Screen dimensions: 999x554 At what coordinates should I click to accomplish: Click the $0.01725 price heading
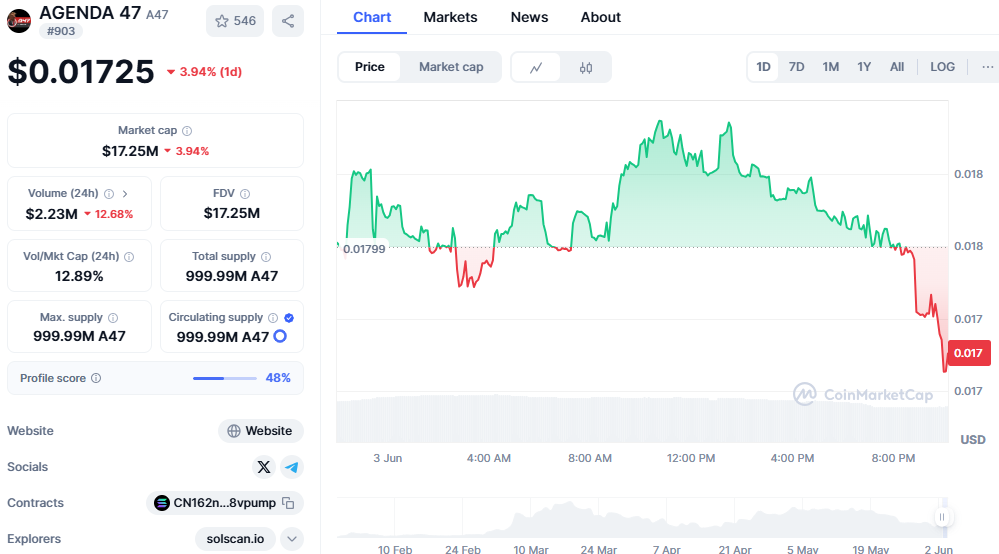(81, 71)
